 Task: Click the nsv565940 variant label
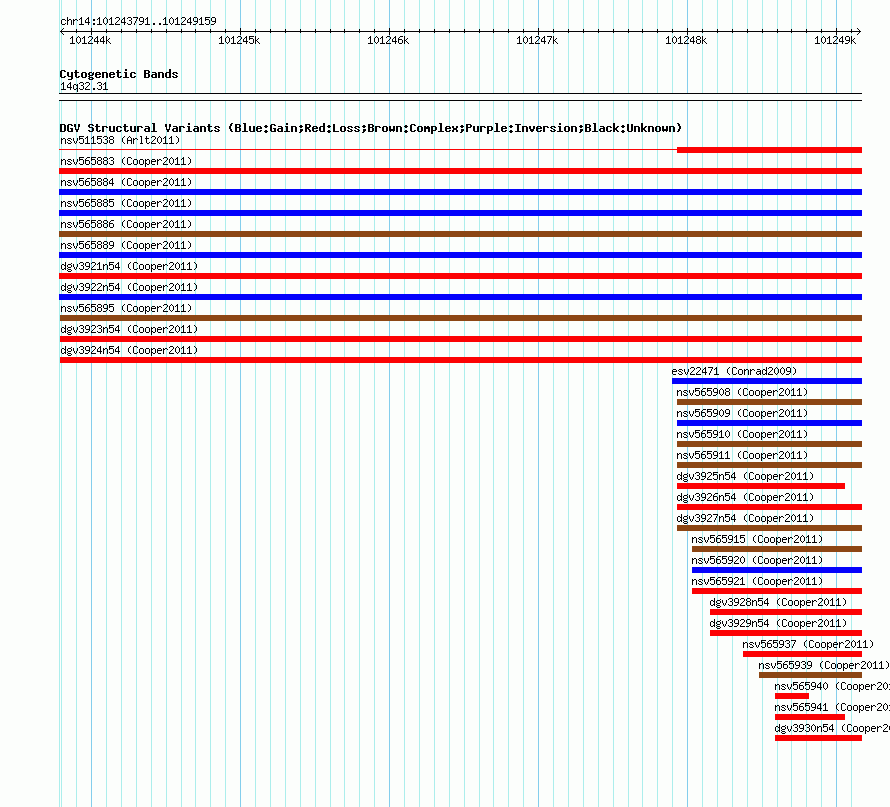[x=832, y=686]
